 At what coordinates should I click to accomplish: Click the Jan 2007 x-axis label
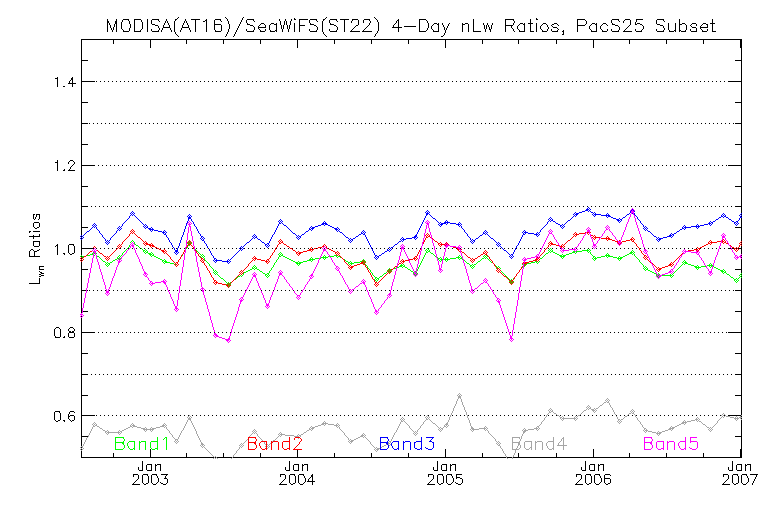click(740, 473)
